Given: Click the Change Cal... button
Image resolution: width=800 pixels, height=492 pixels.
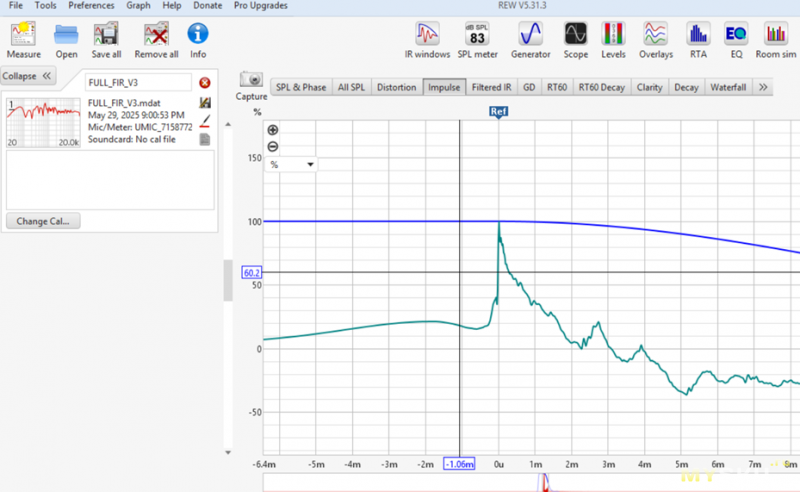Looking at the screenshot, I should 44,221.
